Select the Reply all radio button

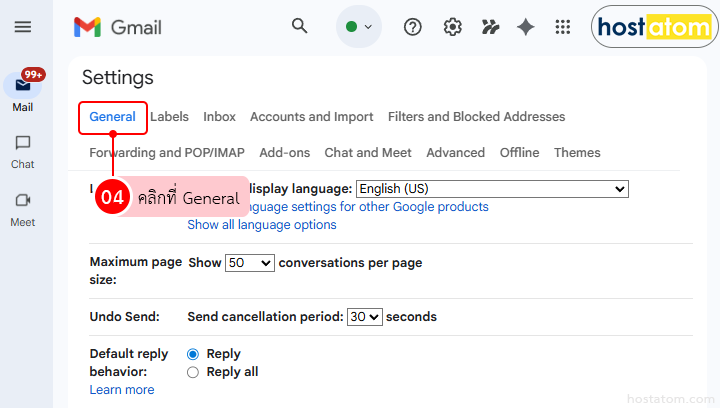(x=193, y=372)
